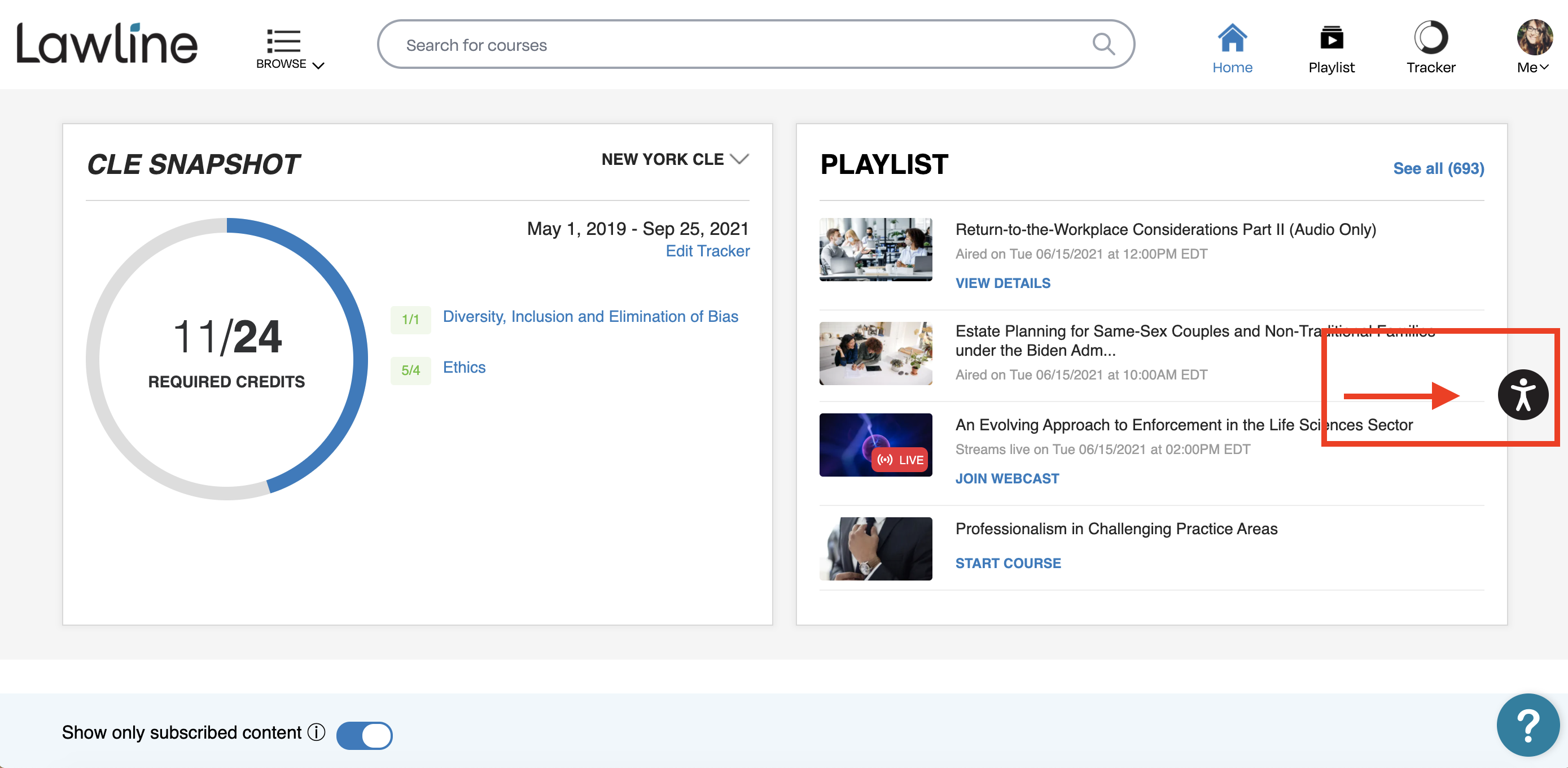This screenshot has height=768, width=1568.
Task: Open An Evolving Approach to Enforcement title
Action: point(1184,425)
